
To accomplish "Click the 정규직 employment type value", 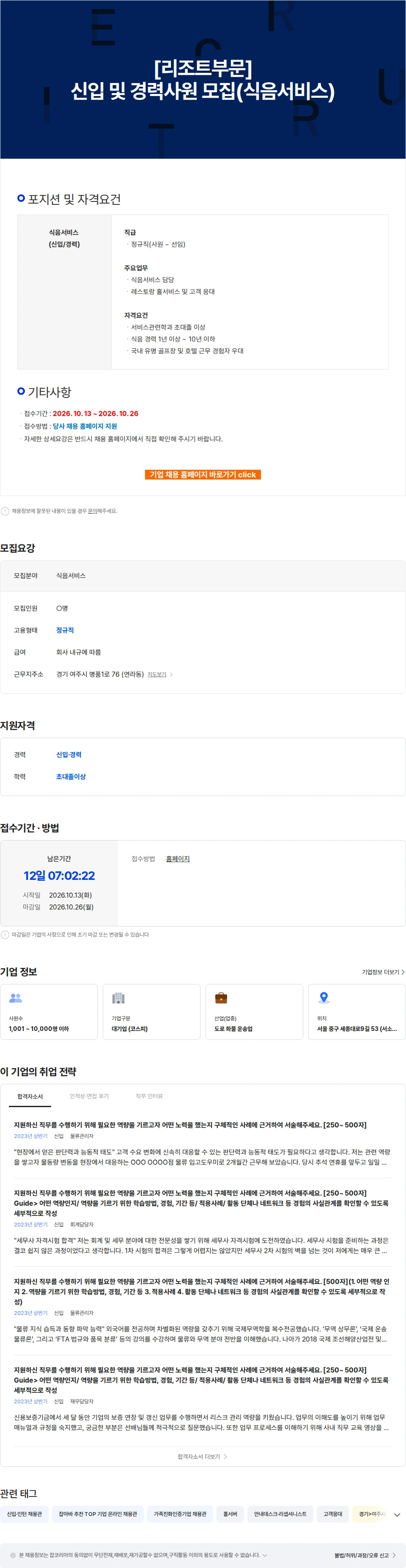I will 65,630.
